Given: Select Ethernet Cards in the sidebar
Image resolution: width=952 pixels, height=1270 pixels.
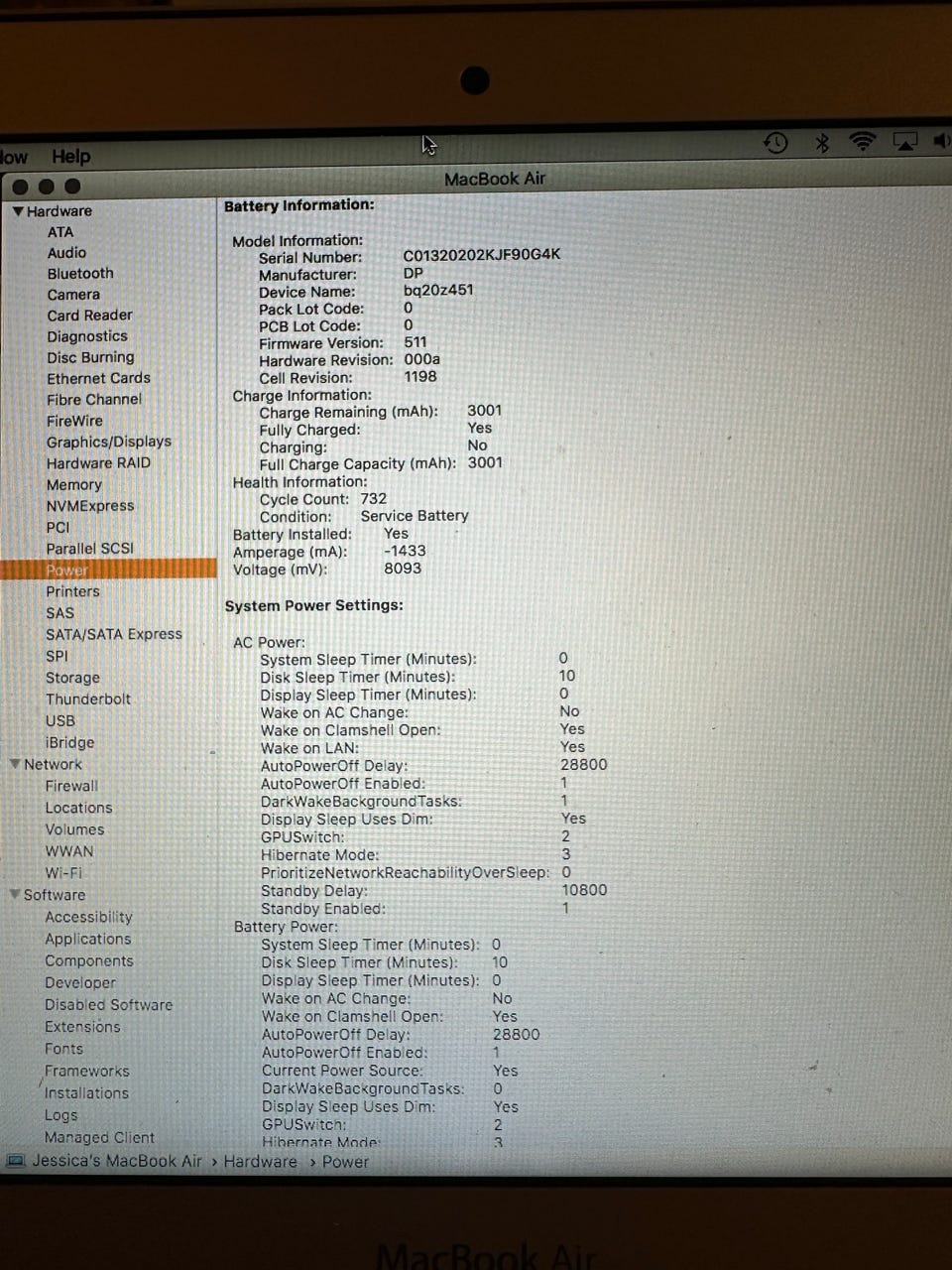Looking at the screenshot, I should coord(98,378).
